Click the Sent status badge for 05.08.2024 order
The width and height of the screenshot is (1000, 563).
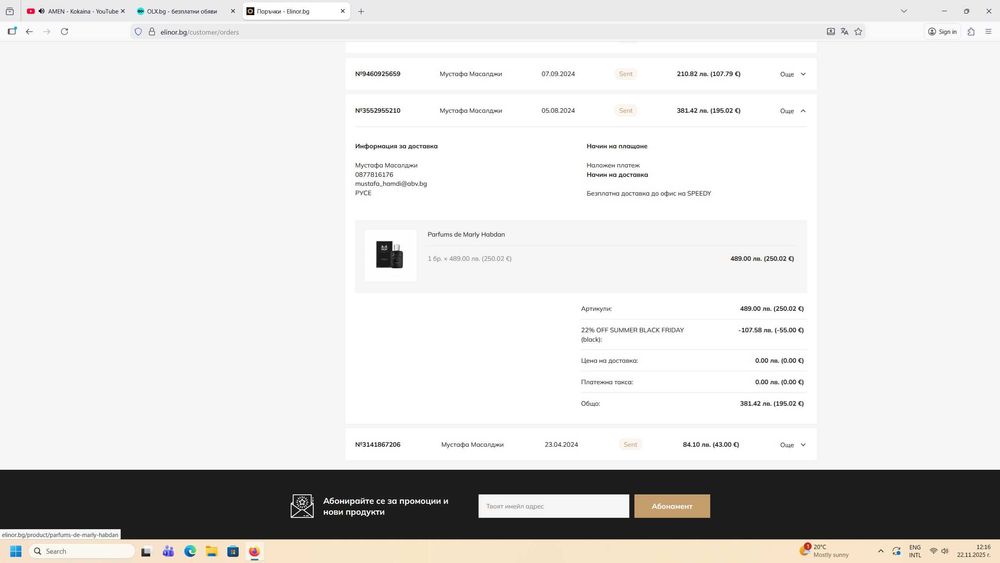tap(626, 111)
